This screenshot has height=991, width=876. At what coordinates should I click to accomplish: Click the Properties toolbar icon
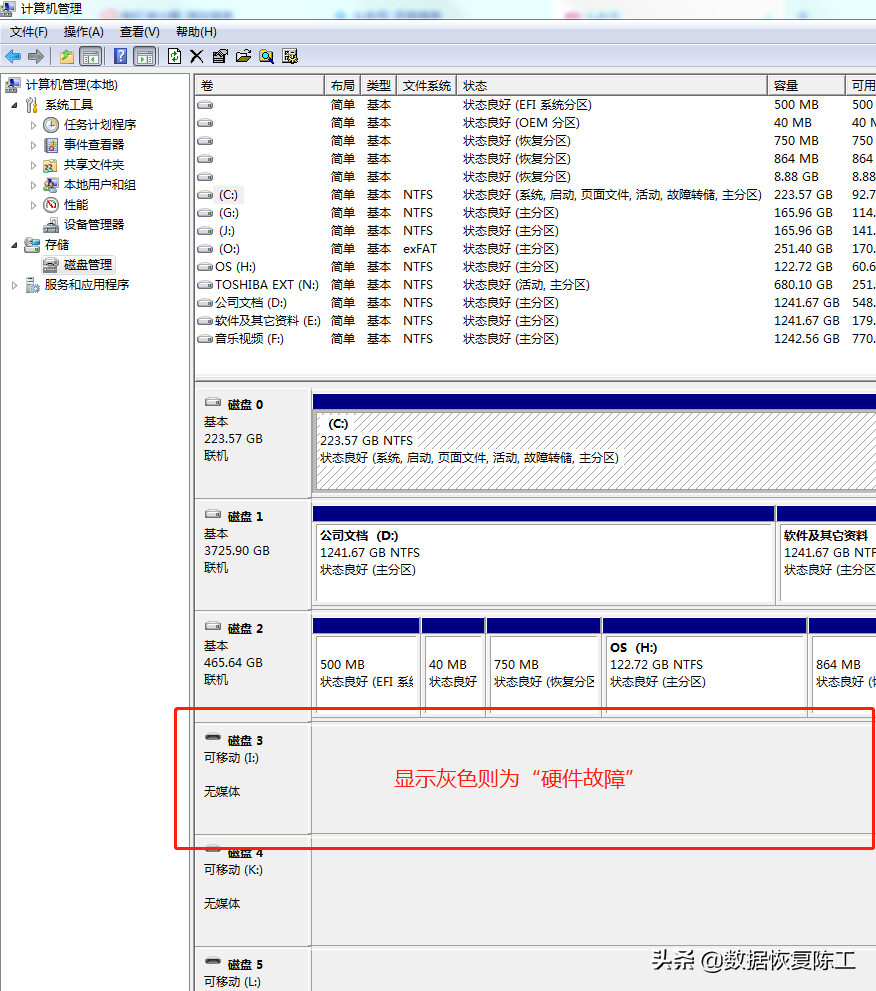pyautogui.click(x=219, y=56)
